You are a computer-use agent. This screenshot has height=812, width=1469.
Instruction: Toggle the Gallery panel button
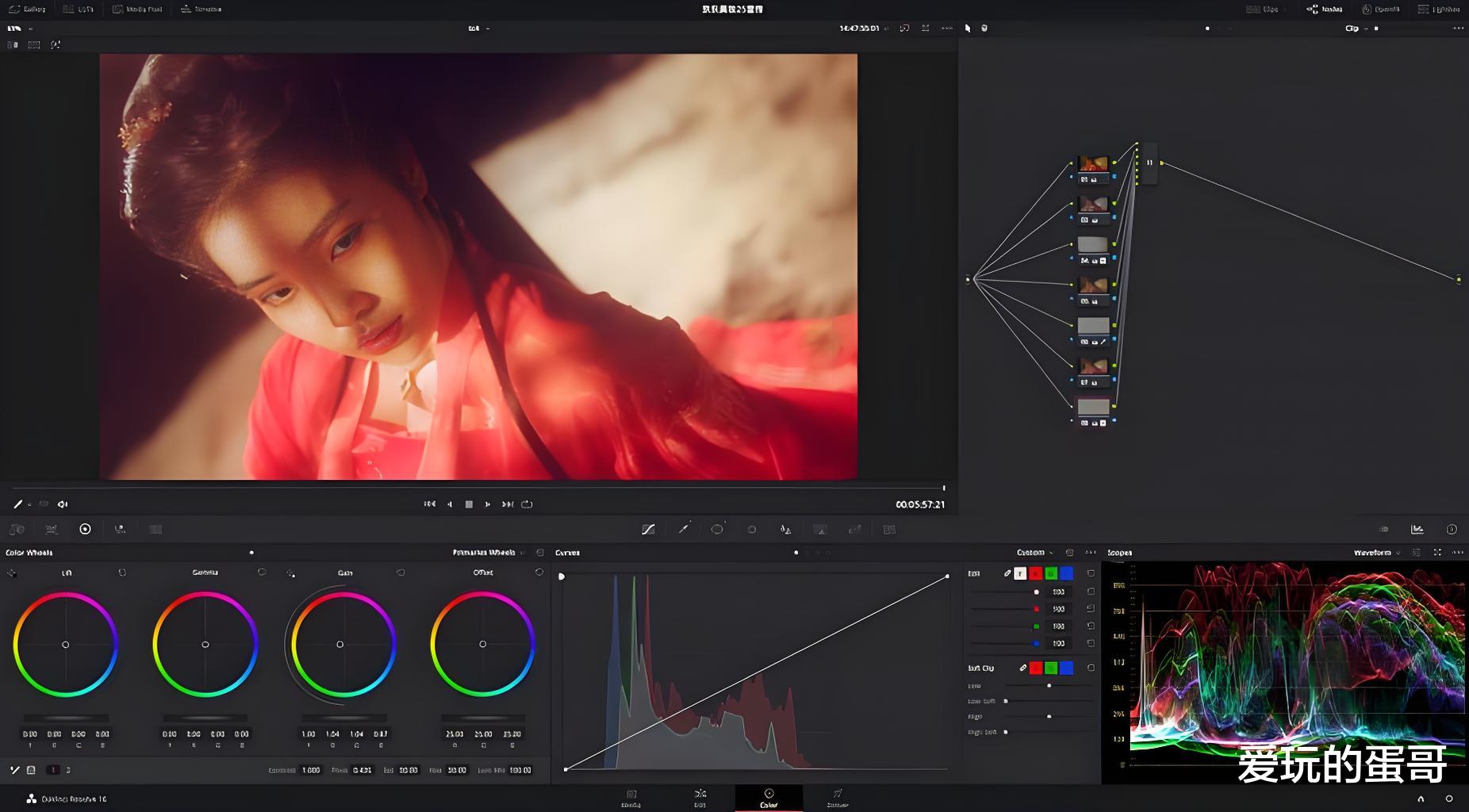pos(27,9)
